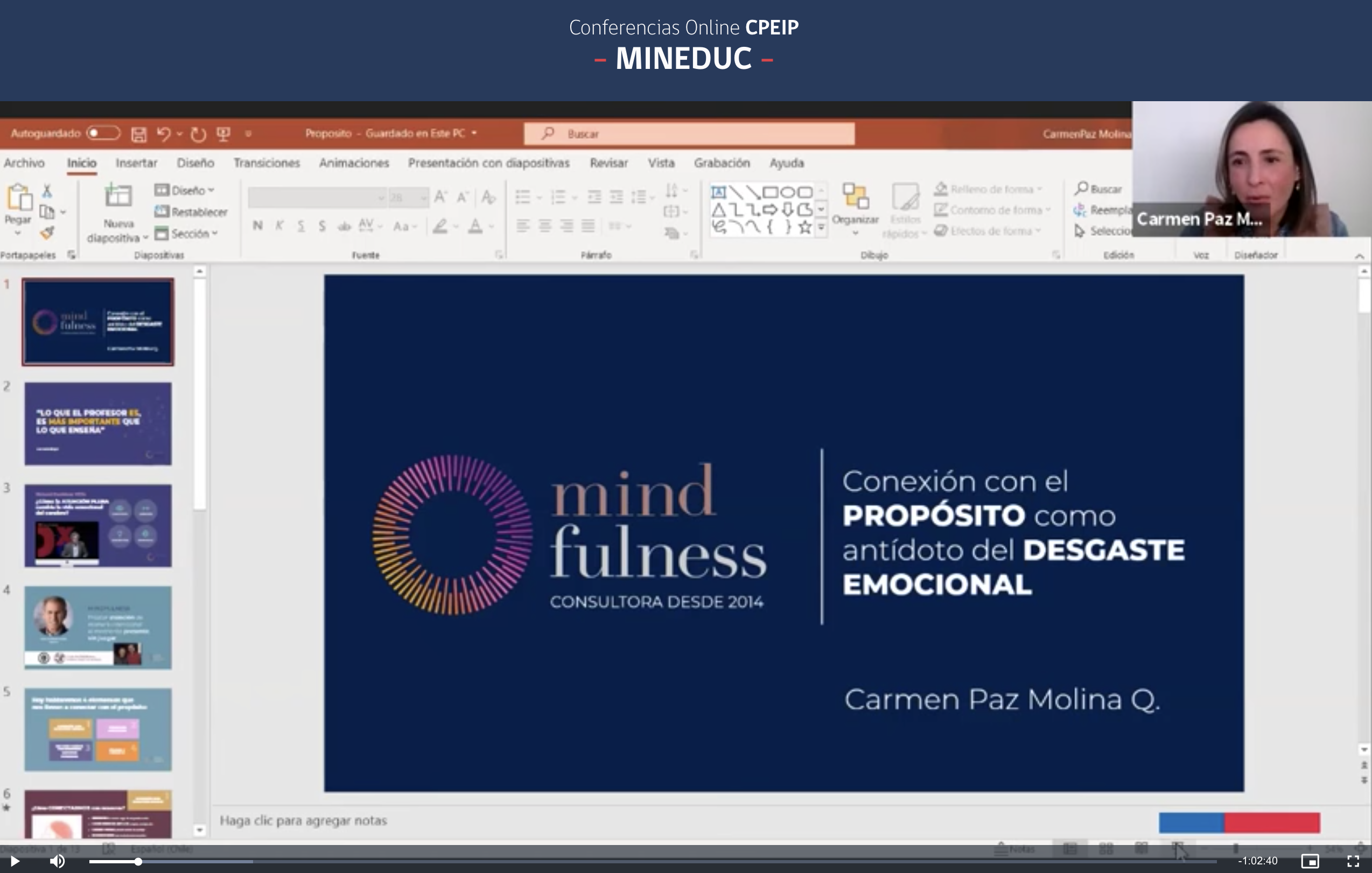1372x873 pixels.
Task: Select the oval shape in gallery
Action: 787,192
